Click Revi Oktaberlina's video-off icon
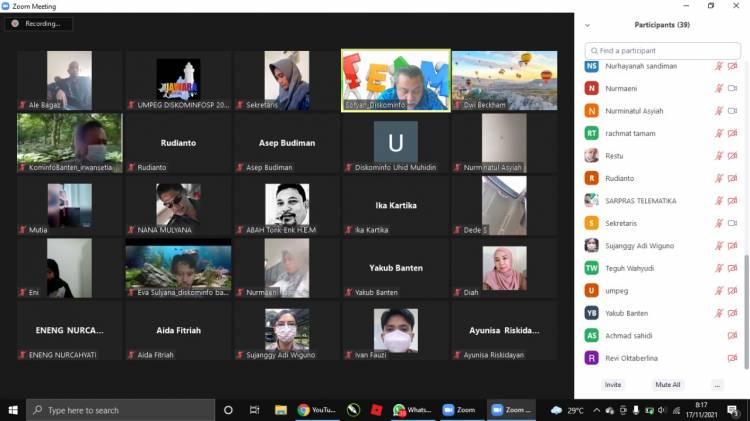The height and width of the screenshot is (421, 750). click(x=732, y=358)
